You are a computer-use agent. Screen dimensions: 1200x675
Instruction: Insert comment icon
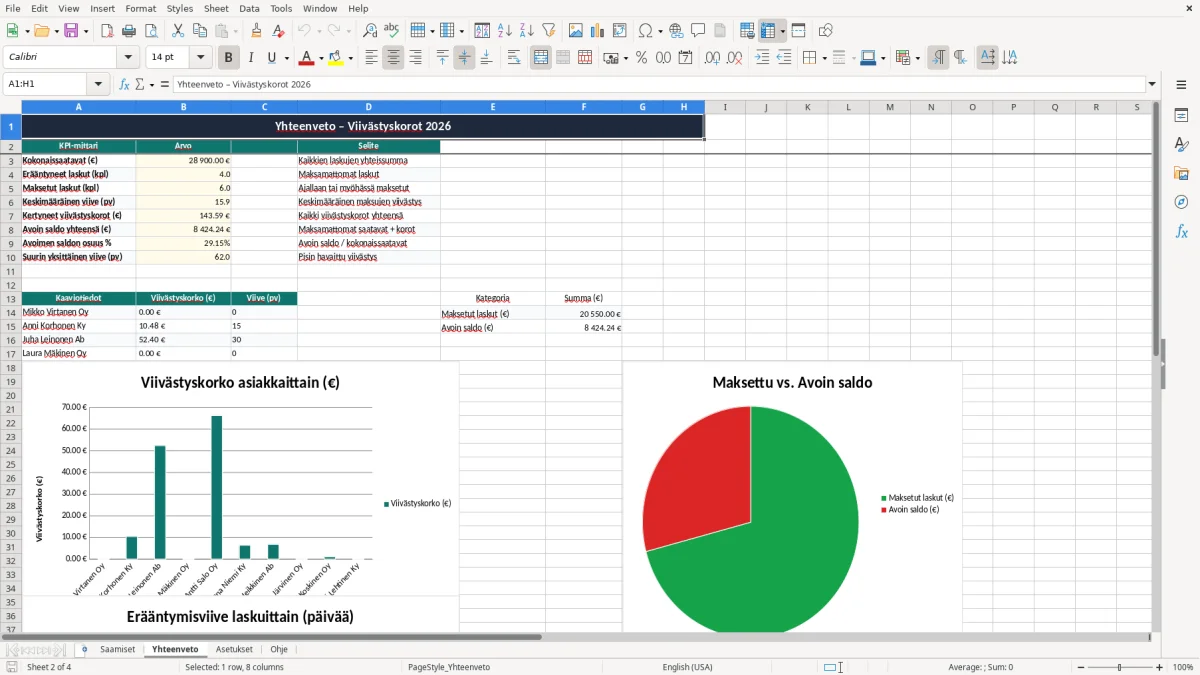(698, 31)
